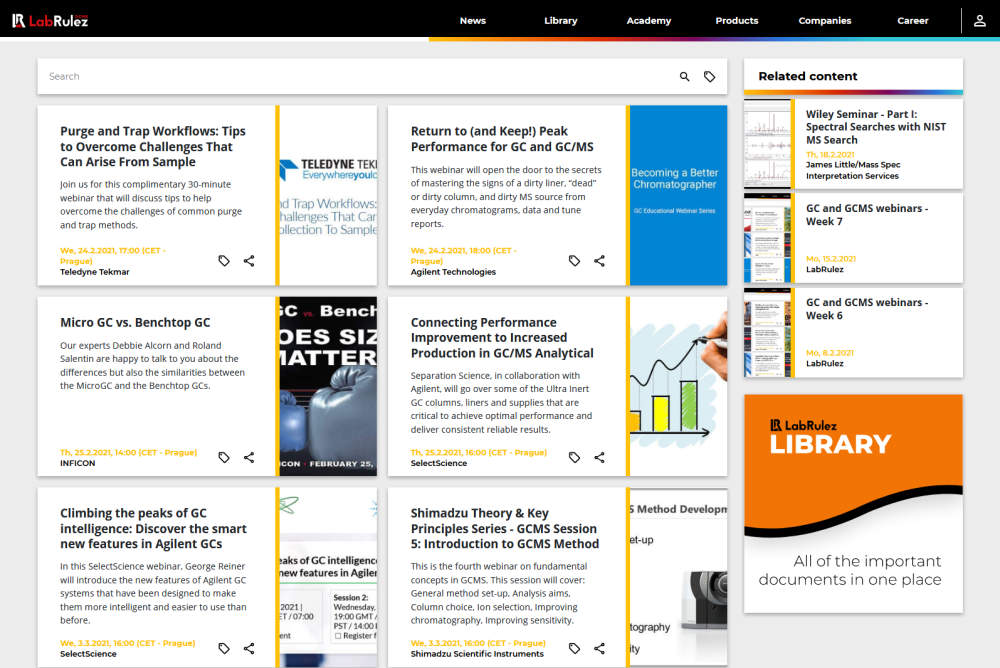Viewport: 1000px width, 668px height.
Task: Click Week 7 webinars thumbnail
Action: coord(767,238)
